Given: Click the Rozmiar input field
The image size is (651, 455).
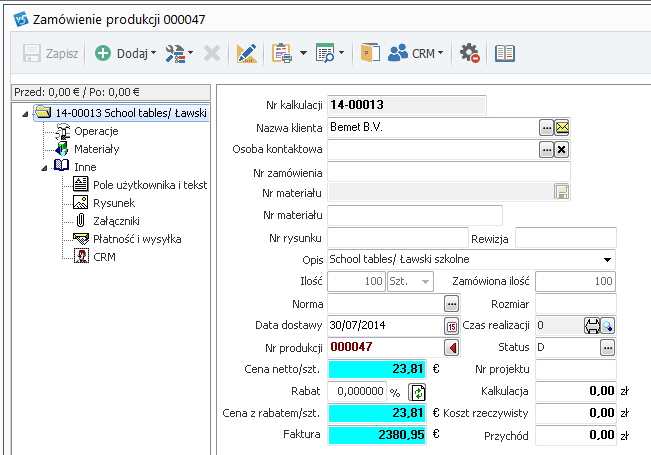Looking at the screenshot, I should (x=575, y=304).
